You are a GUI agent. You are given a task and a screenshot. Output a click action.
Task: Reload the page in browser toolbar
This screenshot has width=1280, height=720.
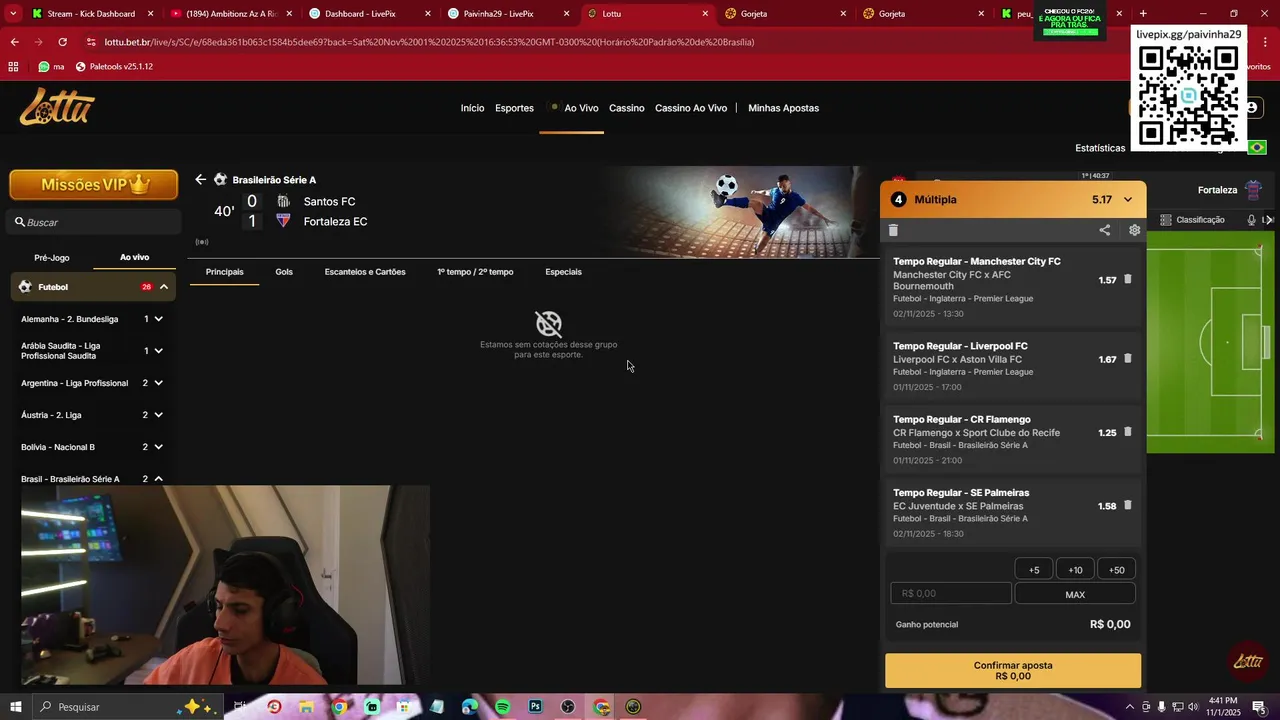(x=62, y=42)
